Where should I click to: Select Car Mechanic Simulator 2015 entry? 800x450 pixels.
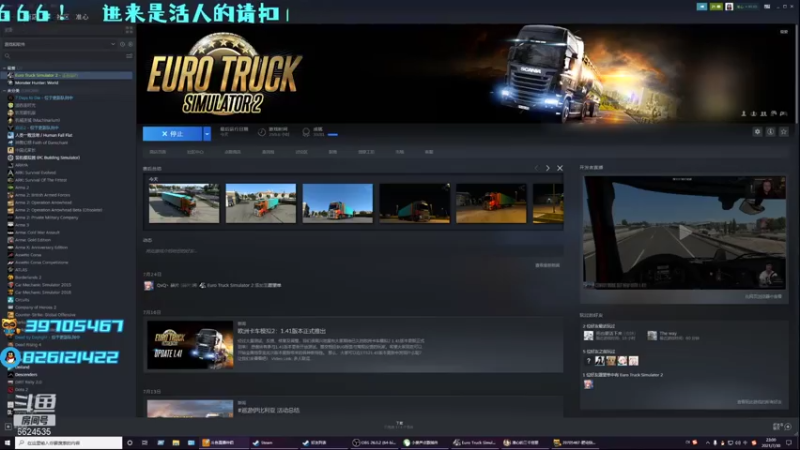click(x=66, y=285)
